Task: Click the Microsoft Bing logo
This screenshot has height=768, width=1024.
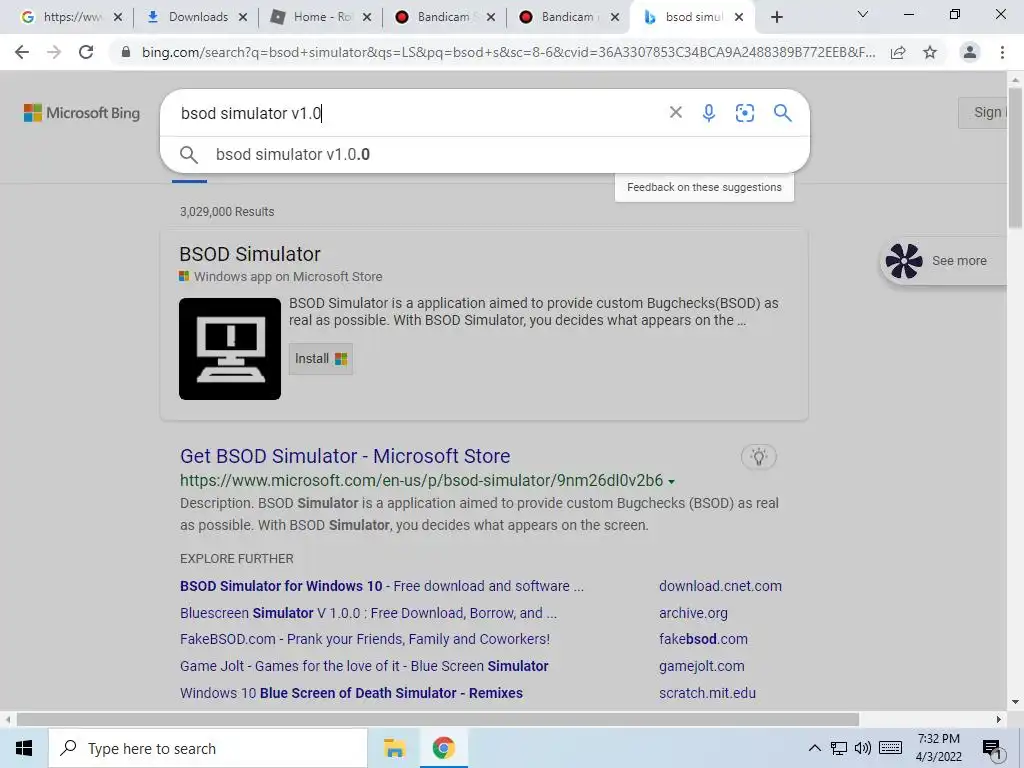Action: (82, 113)
